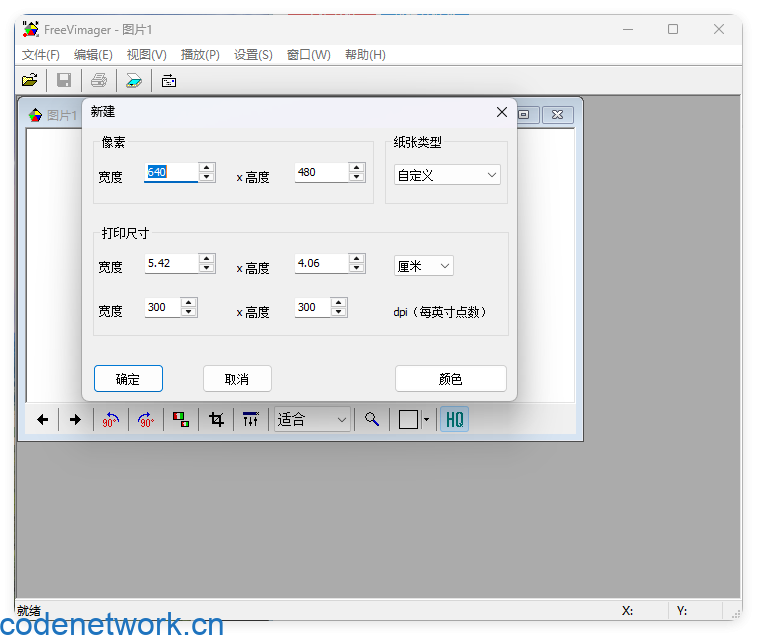The height and width of the screenshot is (635, 757).
Task: Click the settings dialog toolbar icon
Action: coord(168,81)
